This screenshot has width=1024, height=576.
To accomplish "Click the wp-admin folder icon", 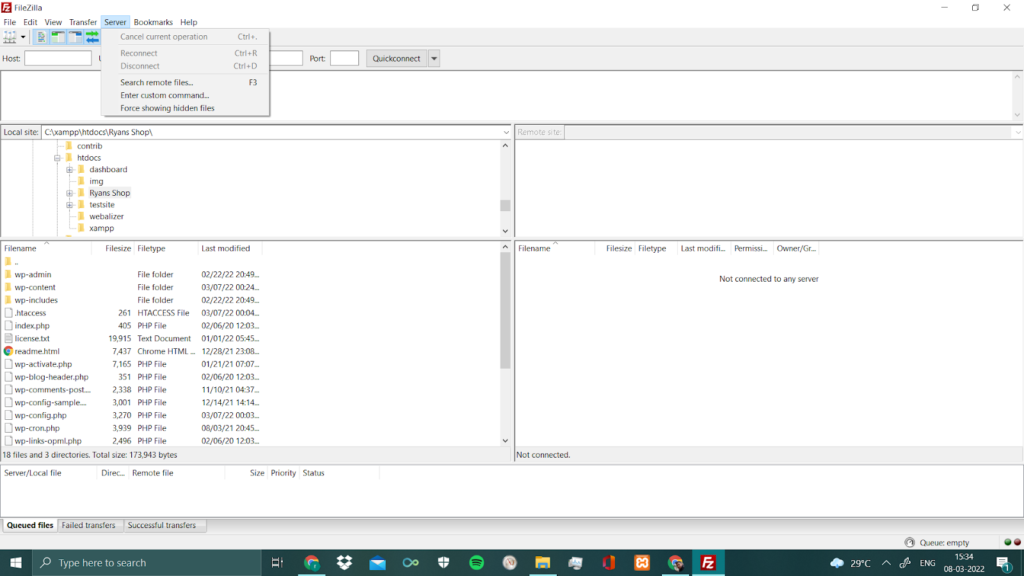I will [x=8, y=275].
